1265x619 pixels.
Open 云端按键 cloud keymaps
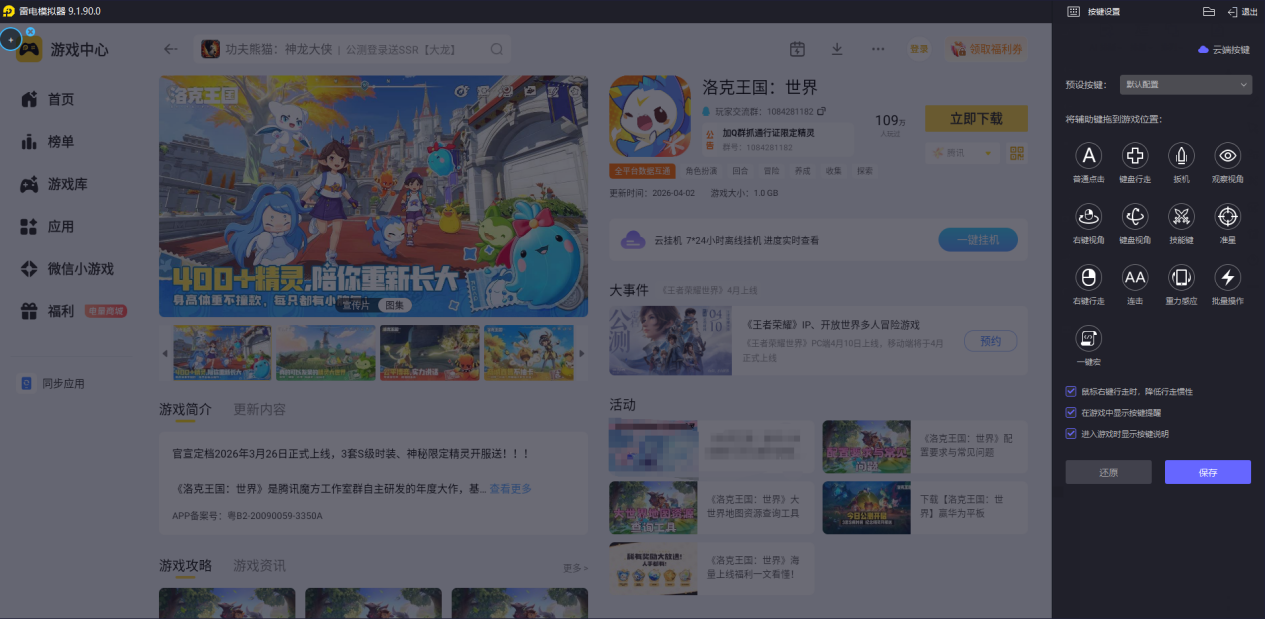(x=1224, y=49)
